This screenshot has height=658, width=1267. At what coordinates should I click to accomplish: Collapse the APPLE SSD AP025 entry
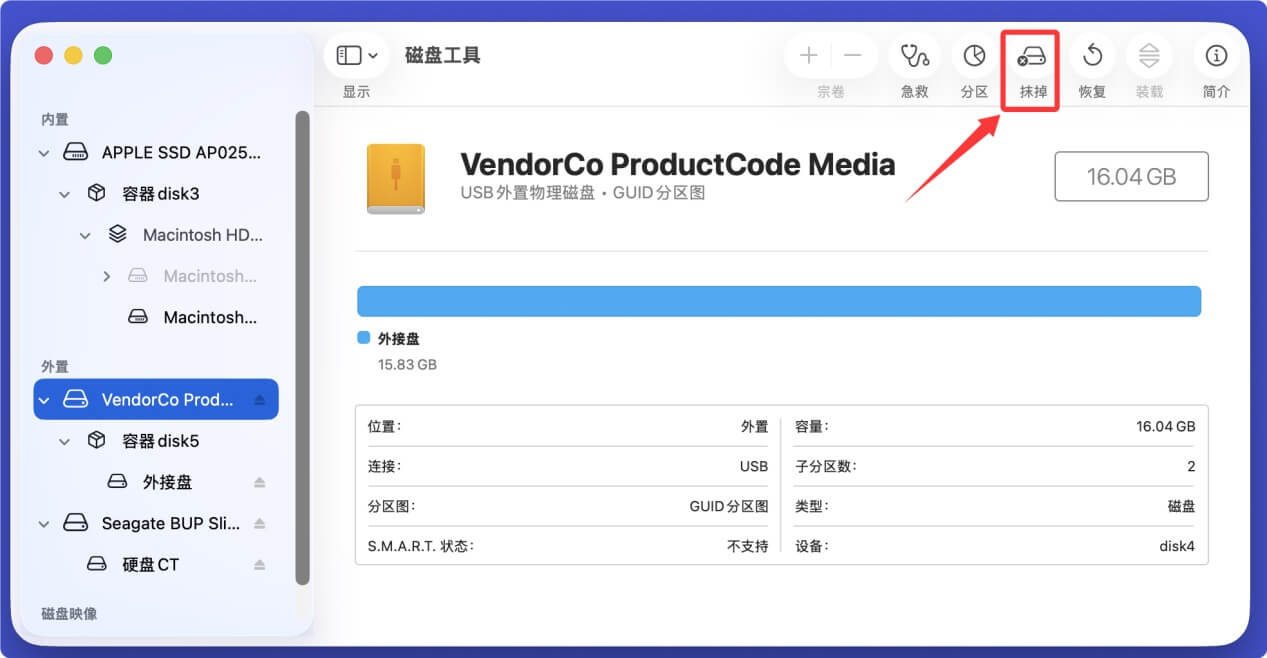[x=43, y=152]
